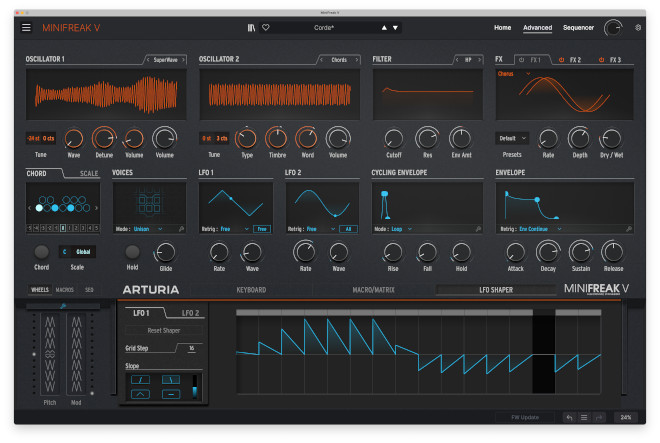660x443 pixels.
Task: Click the undo arrow in bottom bar
Action: click(569, 417)
